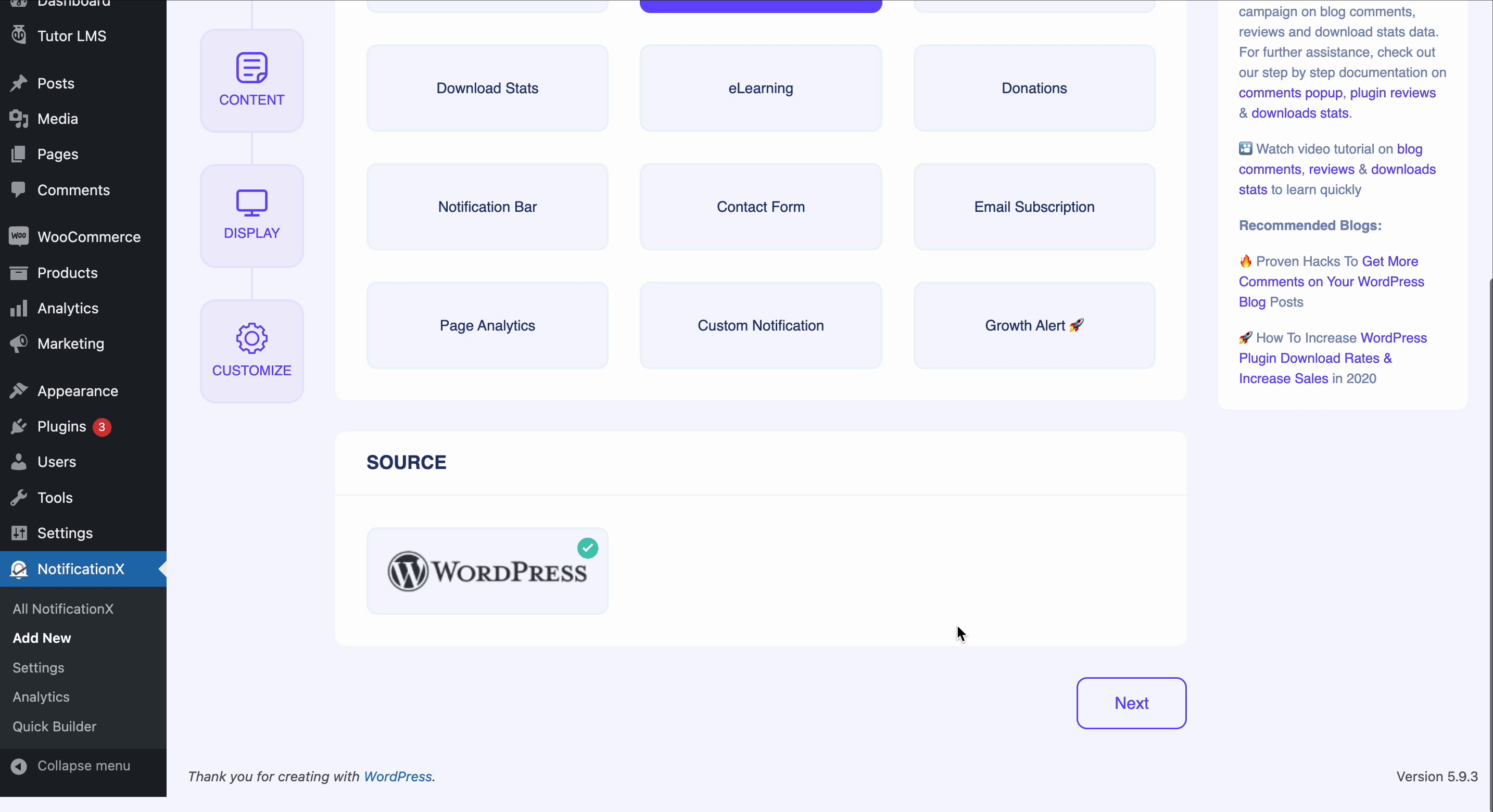This screenshot has width=1493, height=812.
Task: Open the CONTENT step icon
Action: coord(251,68)
